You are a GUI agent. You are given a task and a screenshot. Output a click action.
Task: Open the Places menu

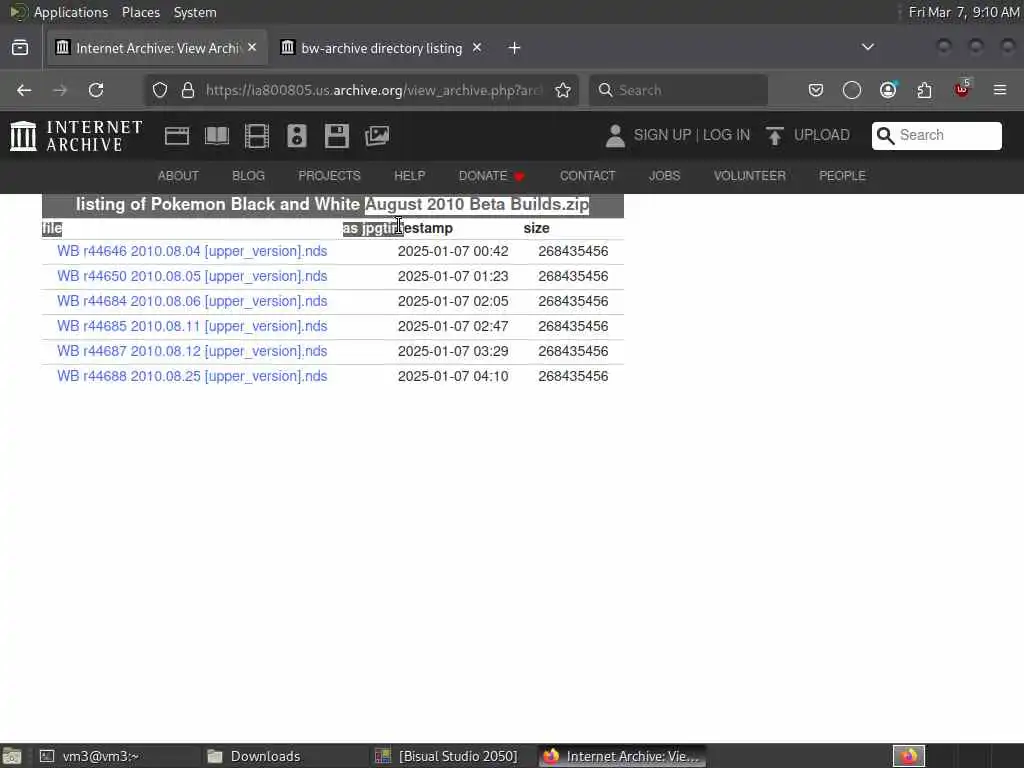tap(140, 12)
